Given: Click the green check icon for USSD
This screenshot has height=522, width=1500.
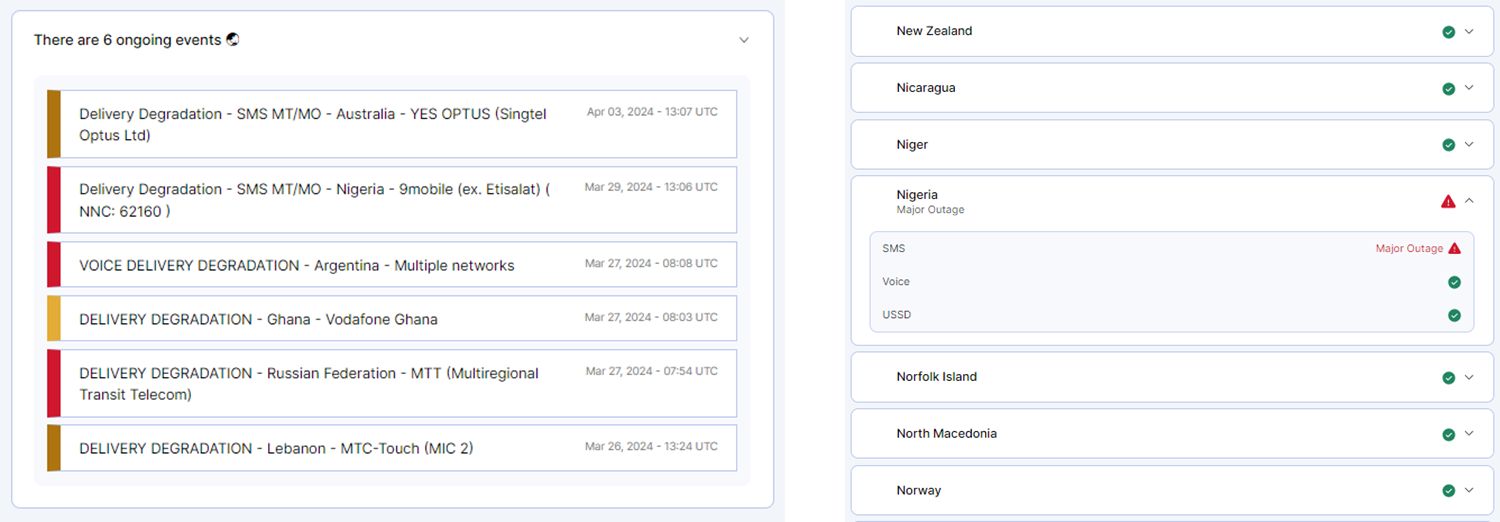Looking at the screenshot, I should click(1454, 315).
